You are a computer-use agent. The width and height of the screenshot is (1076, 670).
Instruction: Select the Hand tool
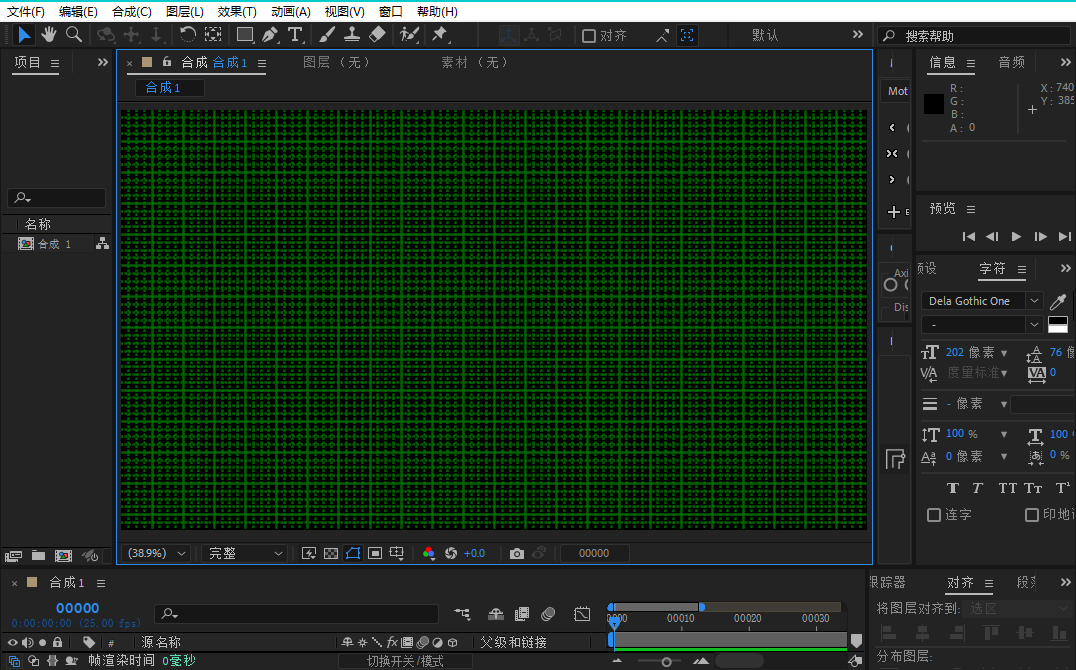[x=48, y=34]
